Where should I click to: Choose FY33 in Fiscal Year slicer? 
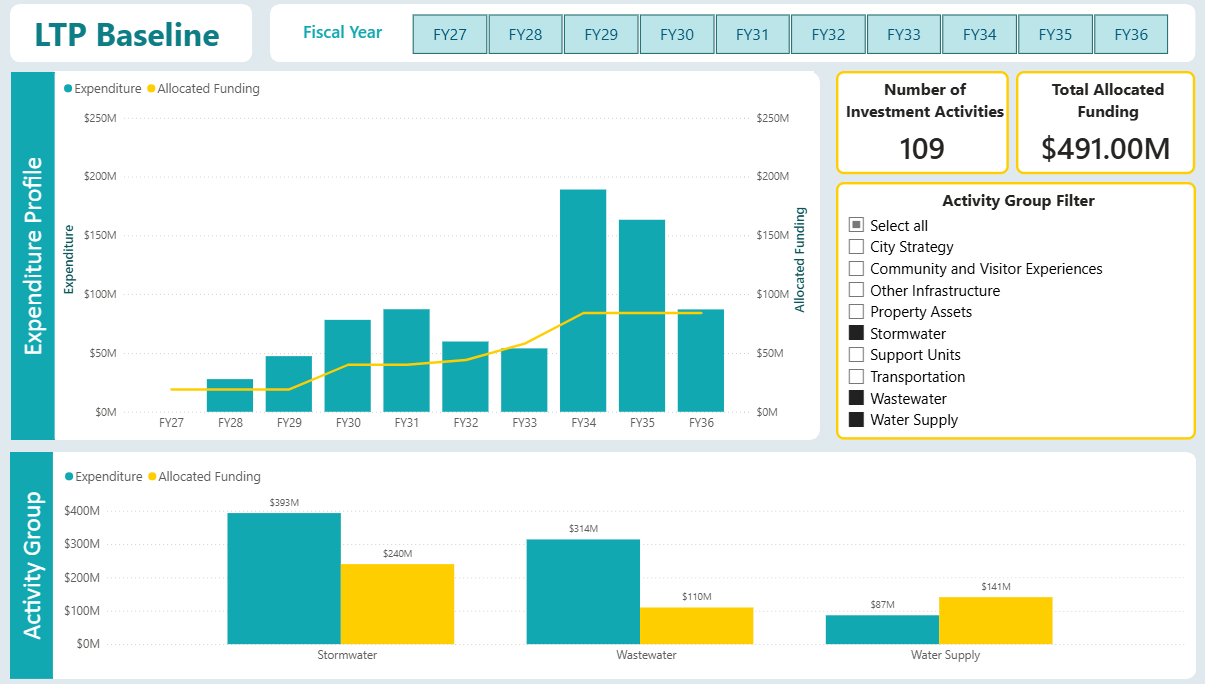pyautogui.click(x=904, y=35)
